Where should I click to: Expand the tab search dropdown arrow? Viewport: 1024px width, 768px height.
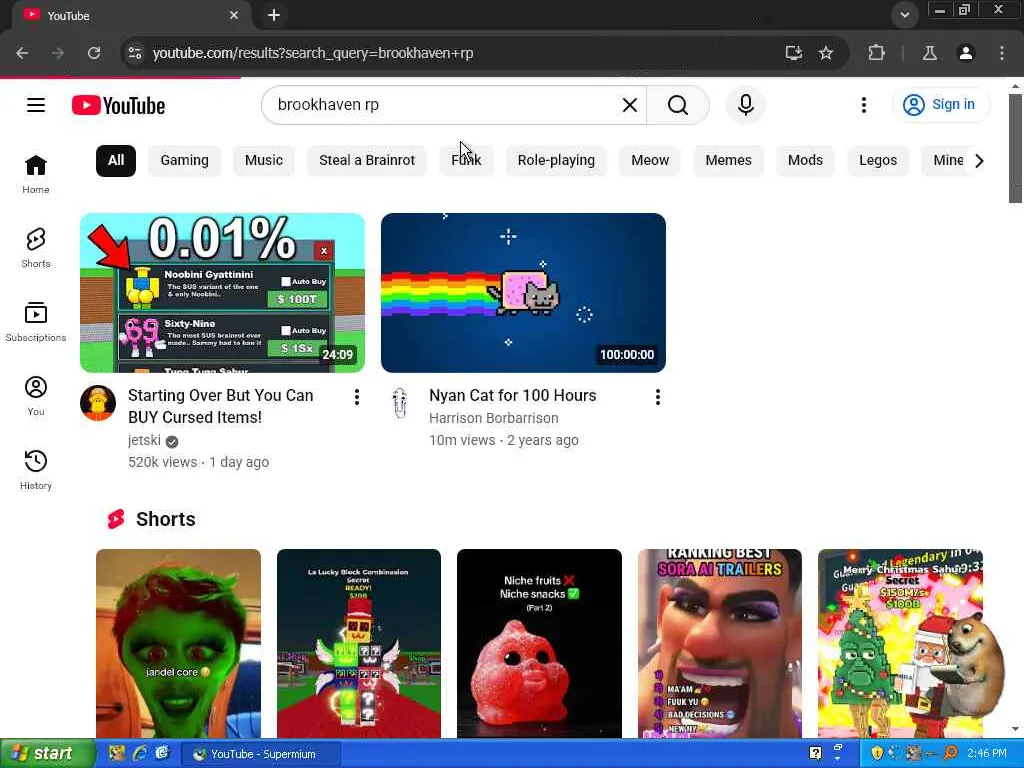pos(904,15)
